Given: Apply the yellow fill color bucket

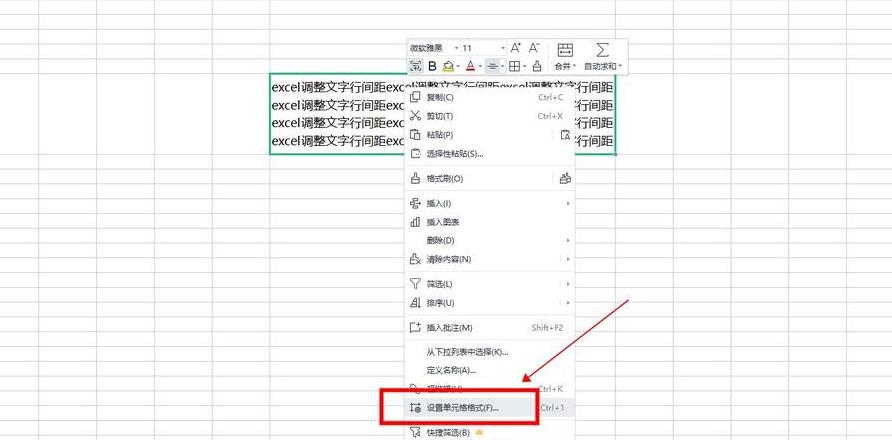Looking at the screenshot, I should pos(448,67).
